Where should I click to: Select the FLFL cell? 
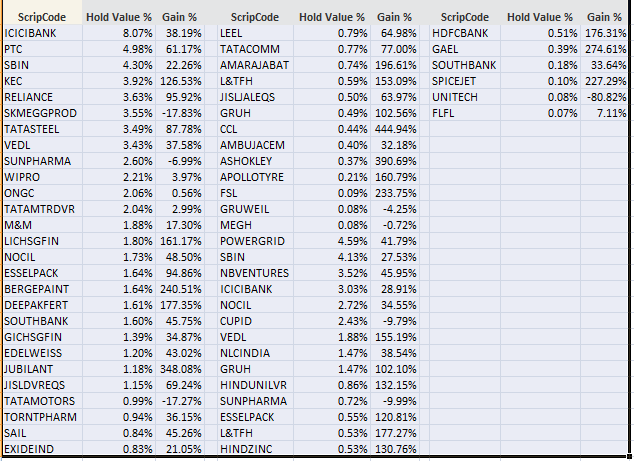(x=445, y=113)
